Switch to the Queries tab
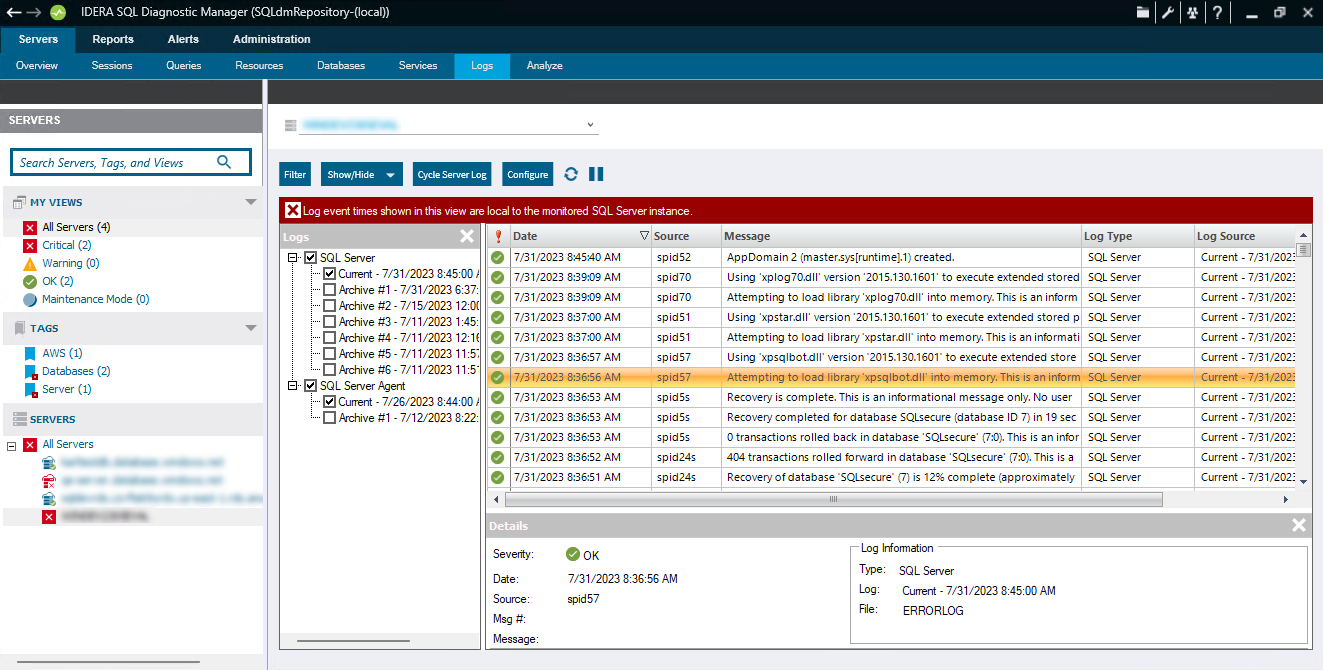 click(x=184, y=66)
